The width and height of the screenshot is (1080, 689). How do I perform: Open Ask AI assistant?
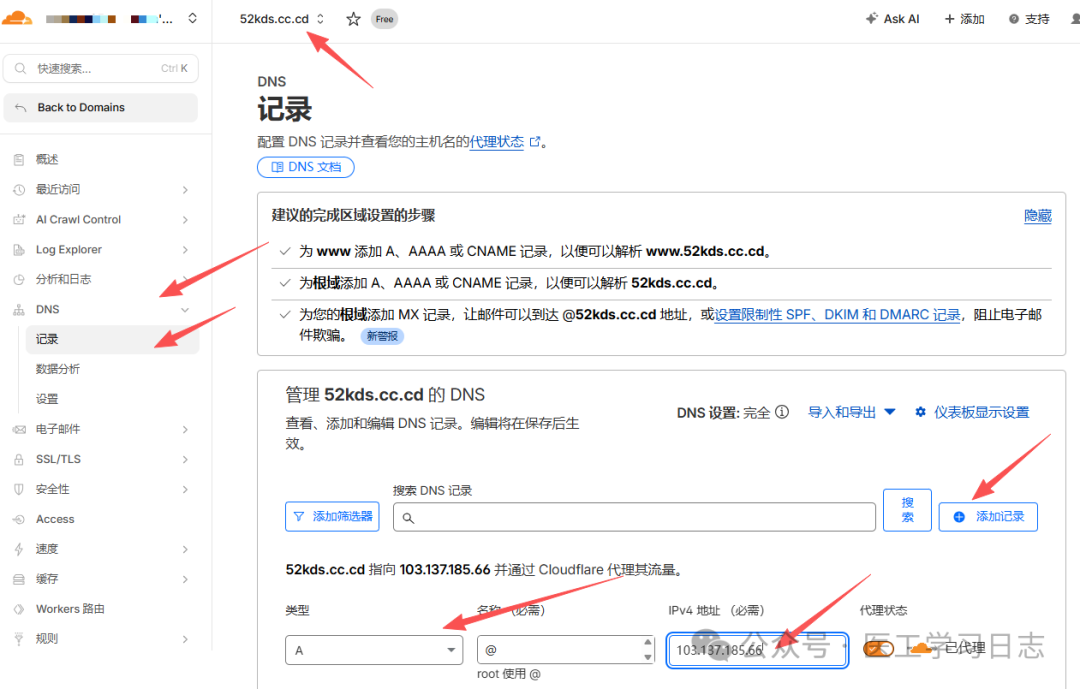tap(892, 19)
